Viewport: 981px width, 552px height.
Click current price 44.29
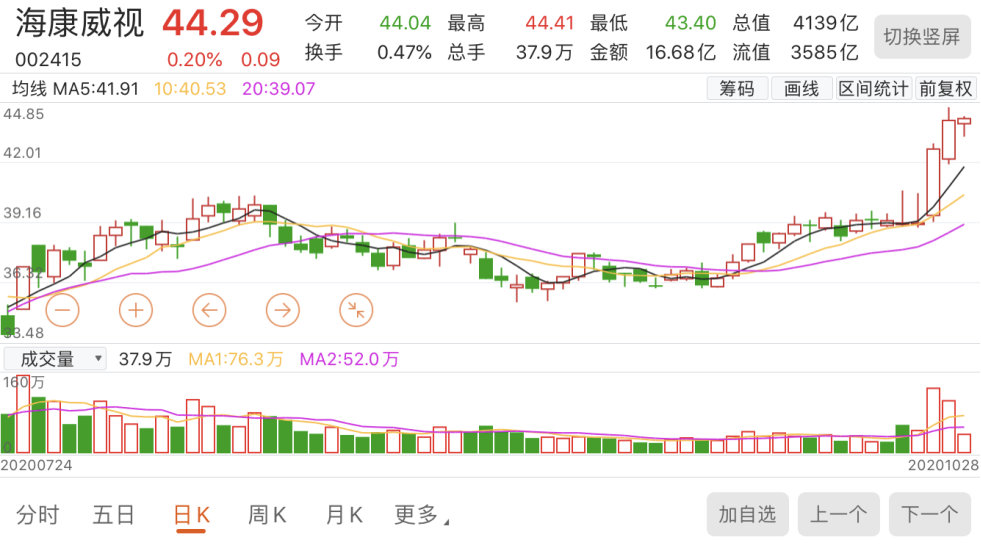point(213,23)
